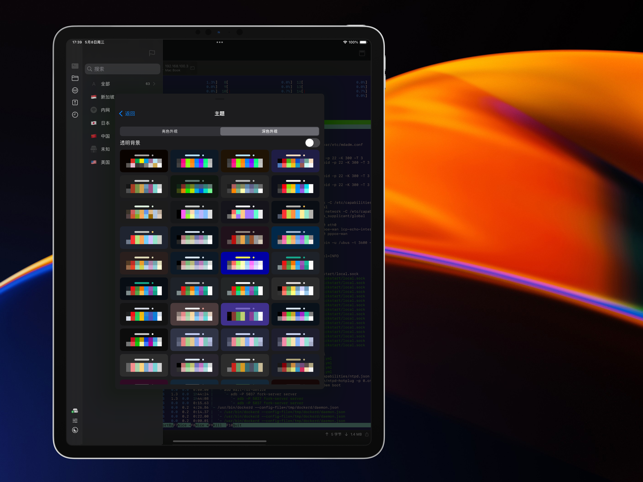
Task: Open the servers panel icon atop sidebar
Action: coord(75,66)
